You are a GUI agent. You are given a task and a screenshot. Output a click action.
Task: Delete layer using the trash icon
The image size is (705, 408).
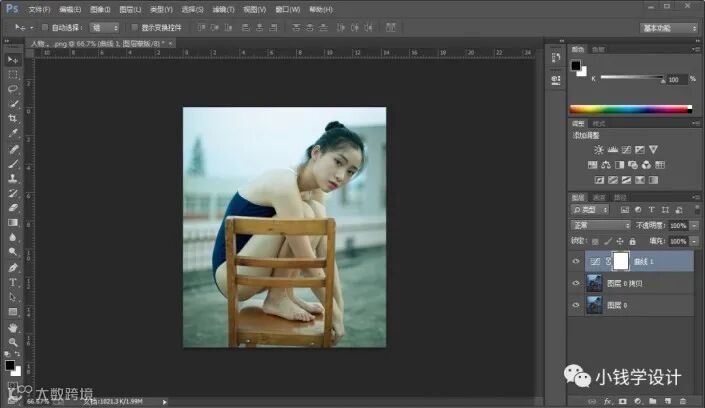683,401
